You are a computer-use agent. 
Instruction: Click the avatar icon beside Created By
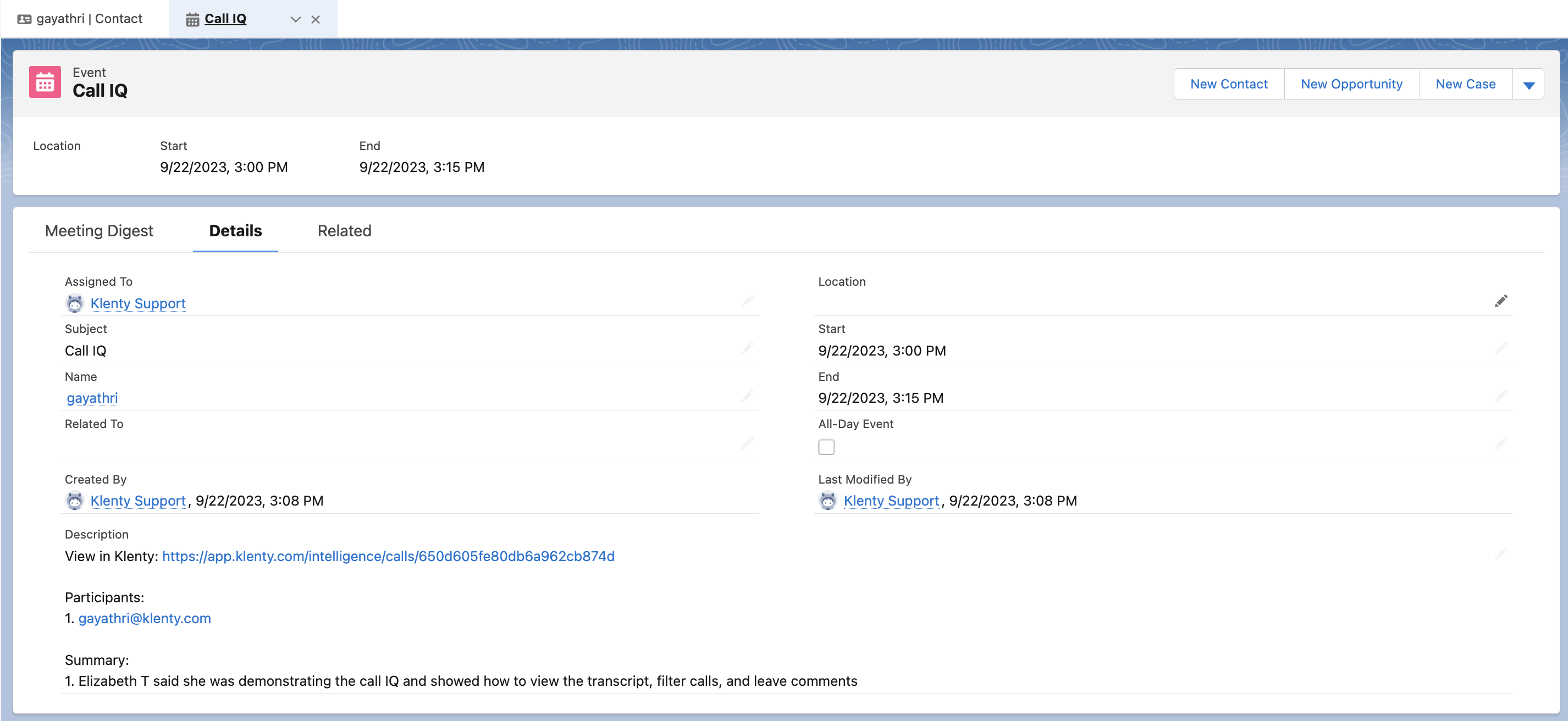point(74,500)
